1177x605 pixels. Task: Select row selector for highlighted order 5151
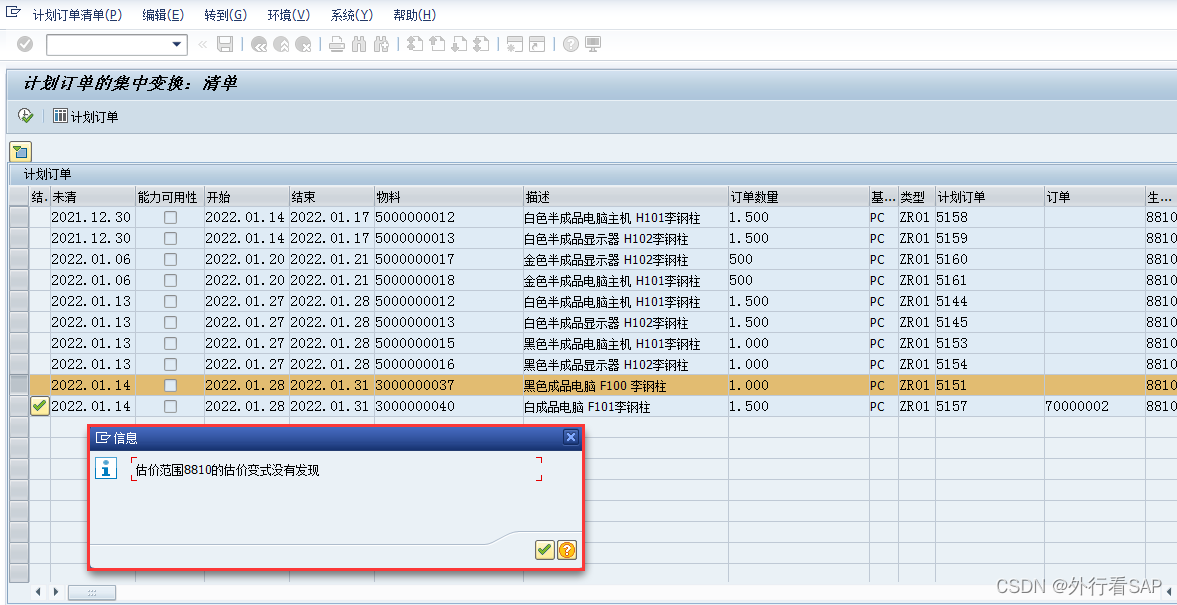tap(19, 386)
